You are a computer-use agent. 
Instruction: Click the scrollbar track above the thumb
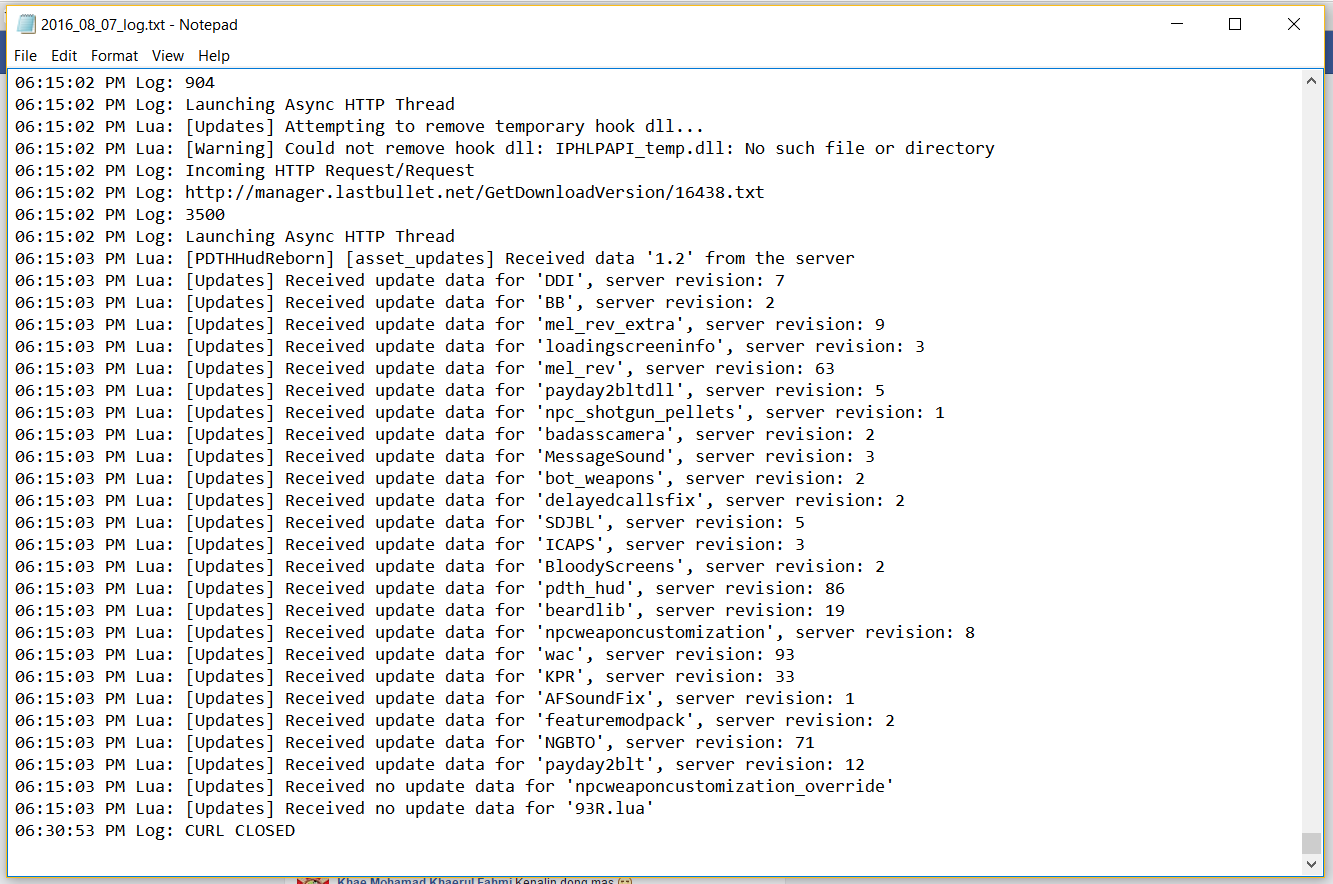point(1311,450)
